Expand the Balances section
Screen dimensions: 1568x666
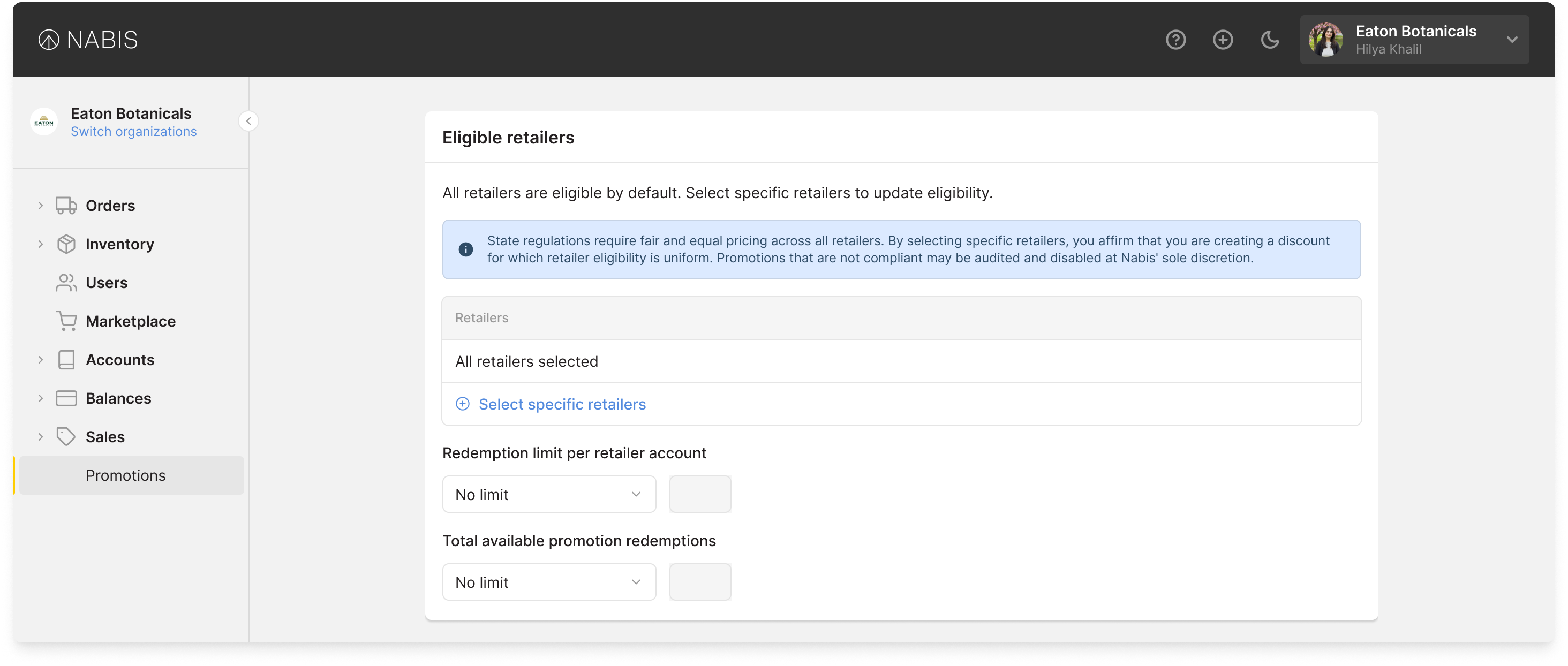pos(40,398)
